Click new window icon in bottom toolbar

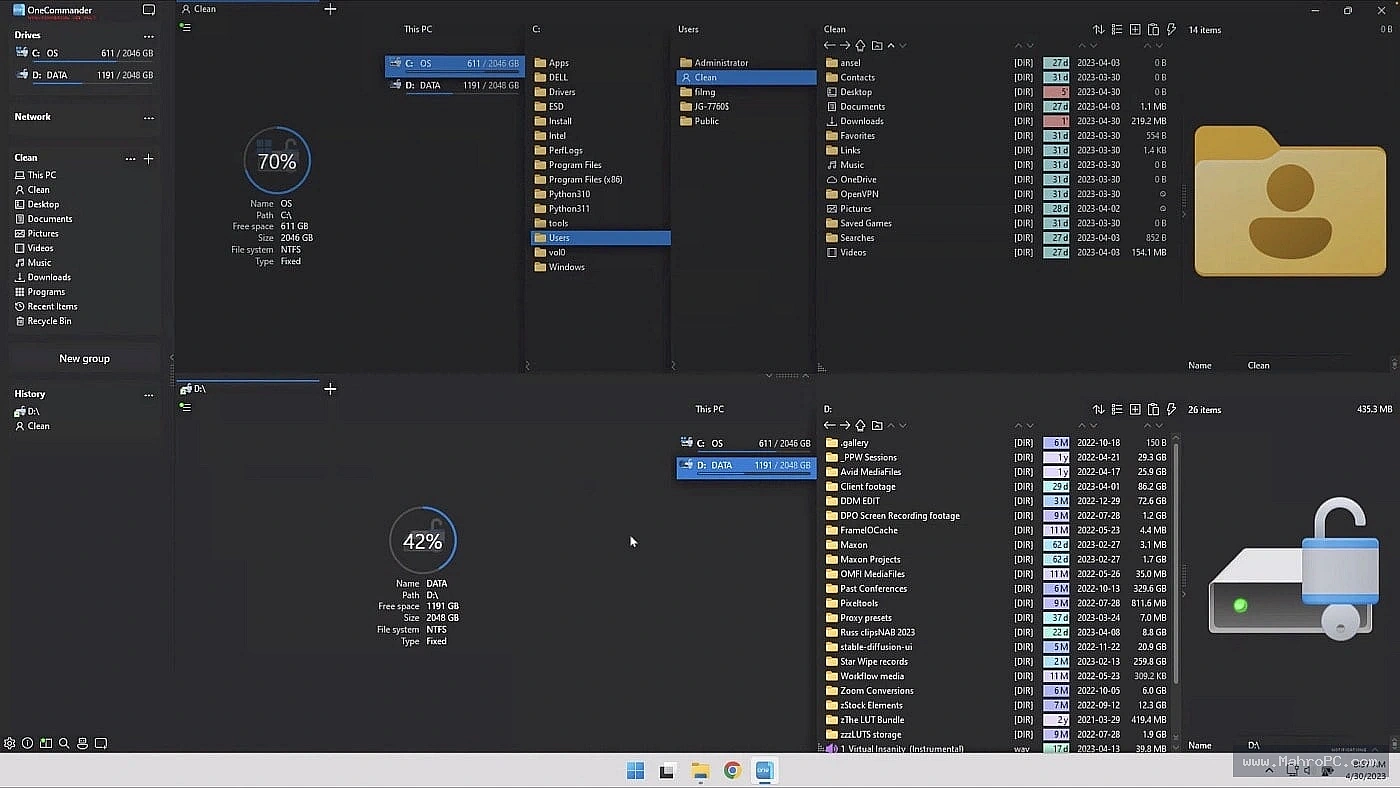point(100,743)
